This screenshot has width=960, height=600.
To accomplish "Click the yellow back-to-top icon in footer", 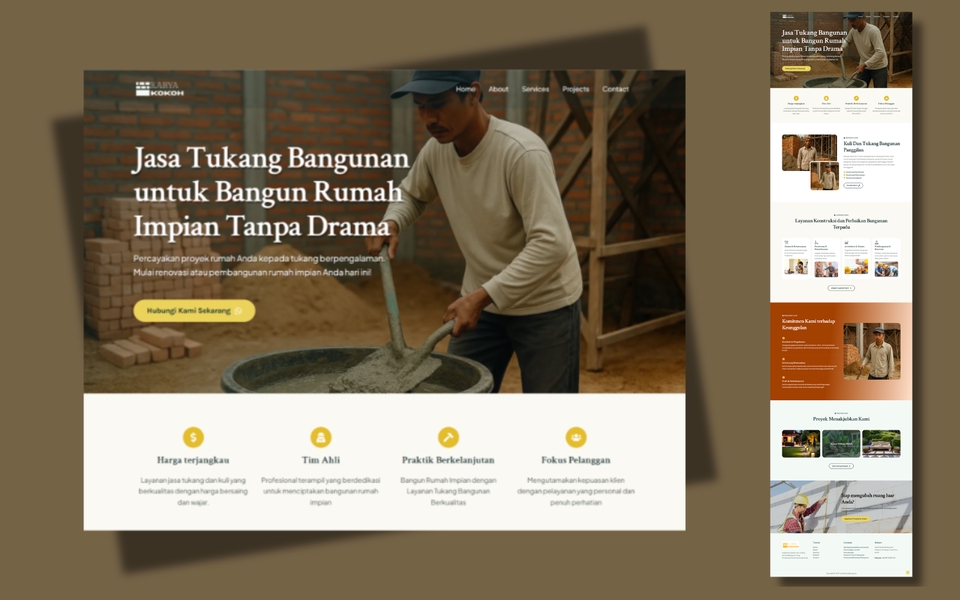I will [x=907, y=572].
